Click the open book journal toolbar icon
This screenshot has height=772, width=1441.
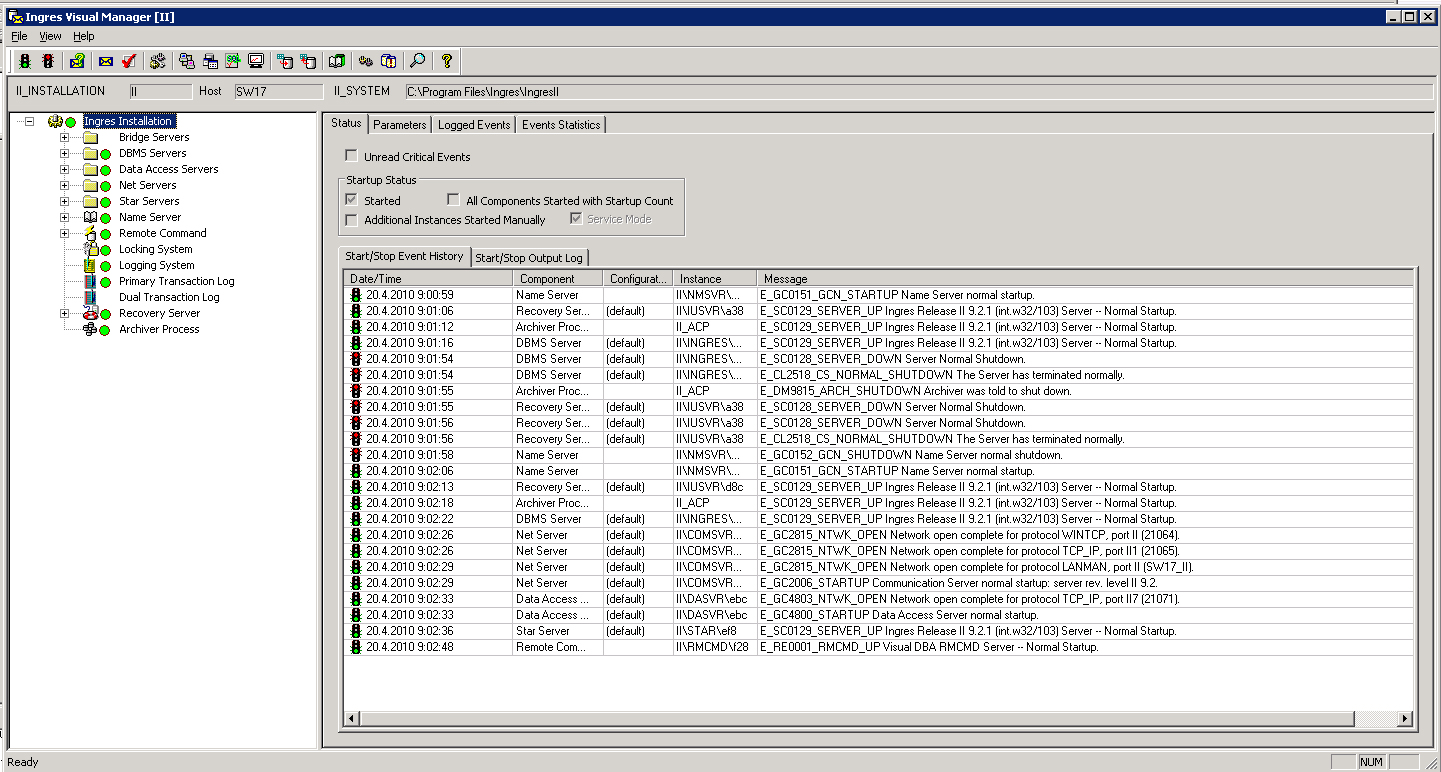coord(337,61)
